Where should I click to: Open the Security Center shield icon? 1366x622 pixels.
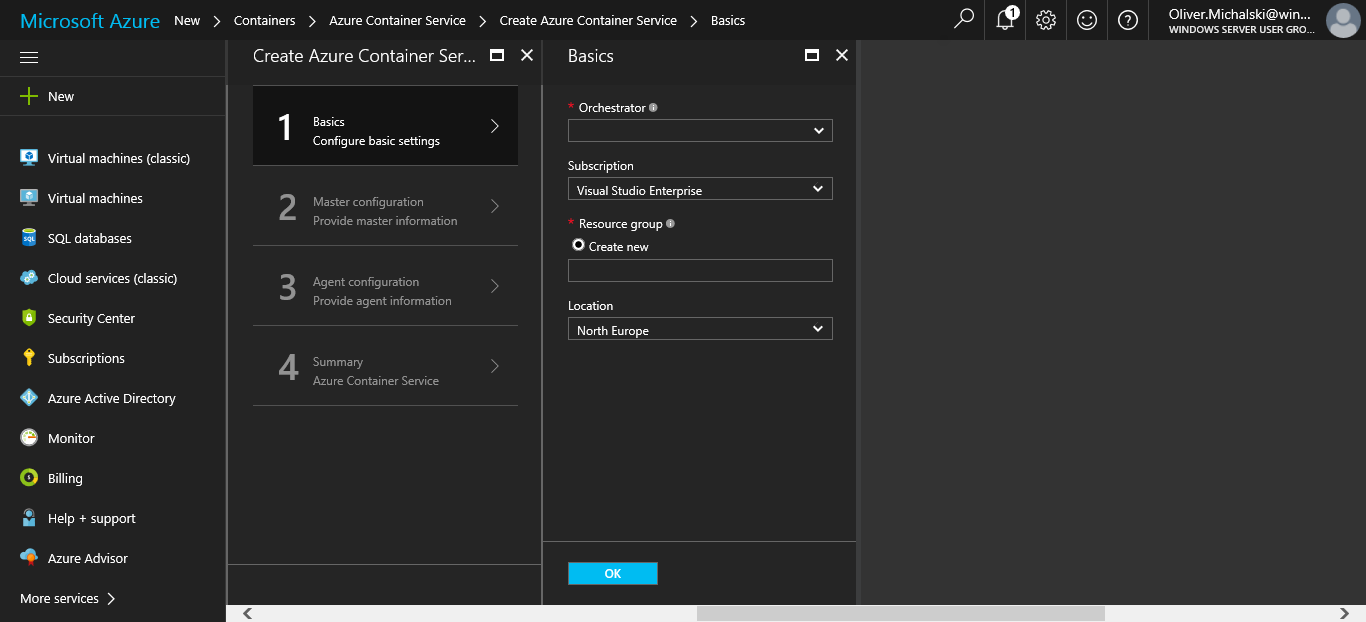pos(29,318)
